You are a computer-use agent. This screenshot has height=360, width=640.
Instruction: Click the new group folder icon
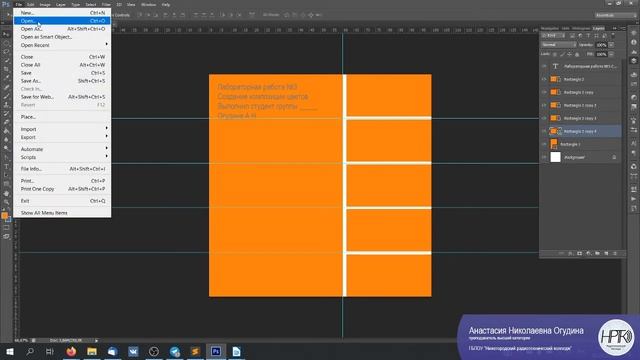[x=597, y=253]
